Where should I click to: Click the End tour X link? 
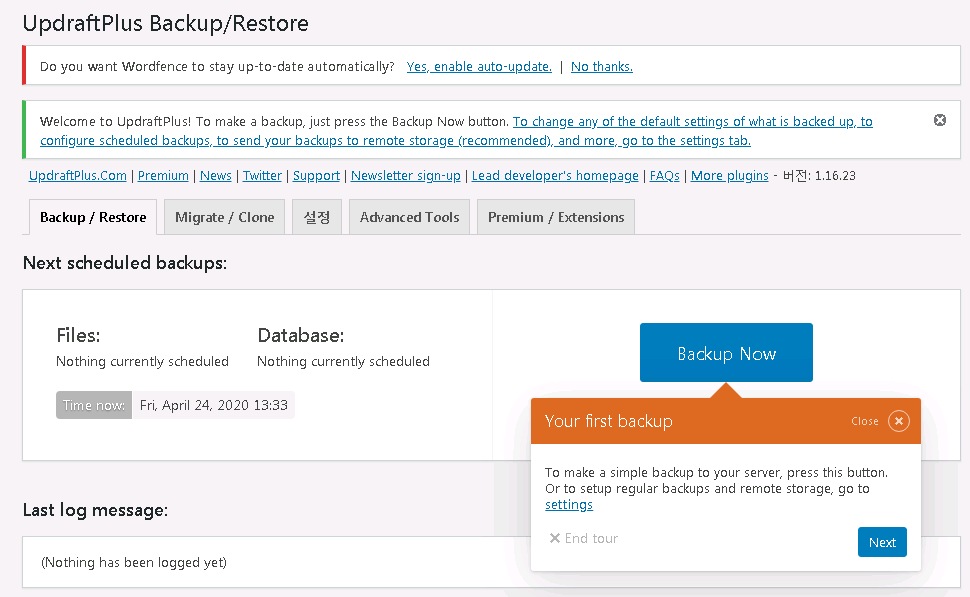[x=583, y=538]
